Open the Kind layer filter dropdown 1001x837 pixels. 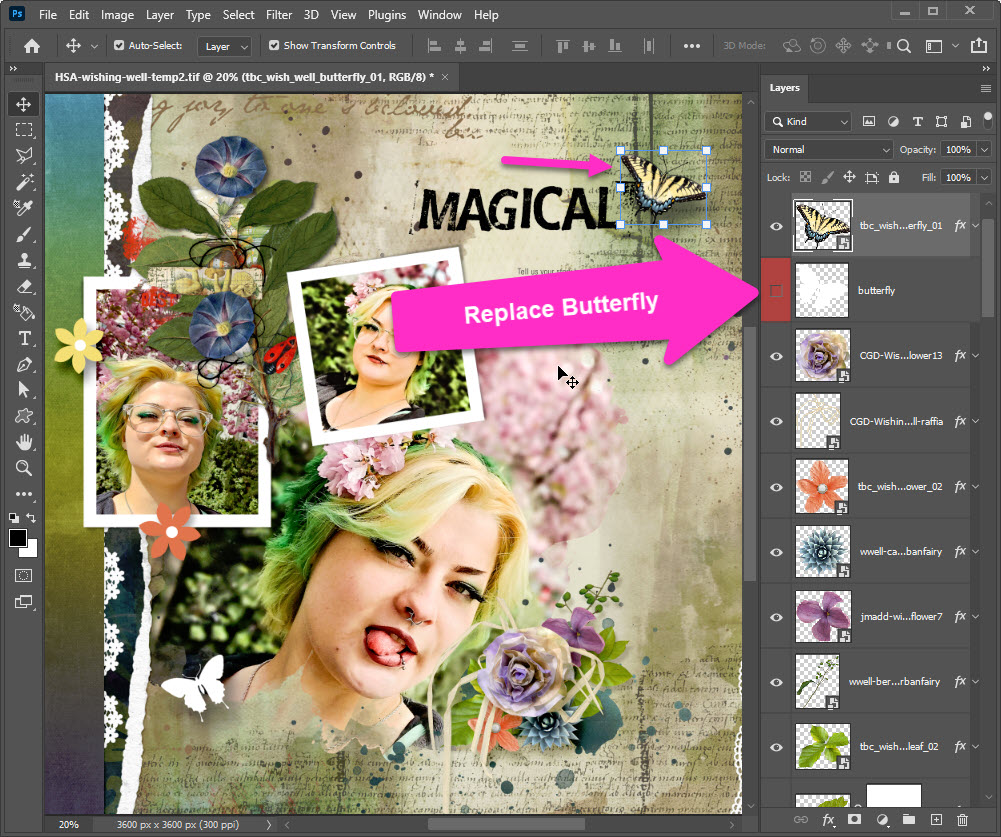point(808,122)
